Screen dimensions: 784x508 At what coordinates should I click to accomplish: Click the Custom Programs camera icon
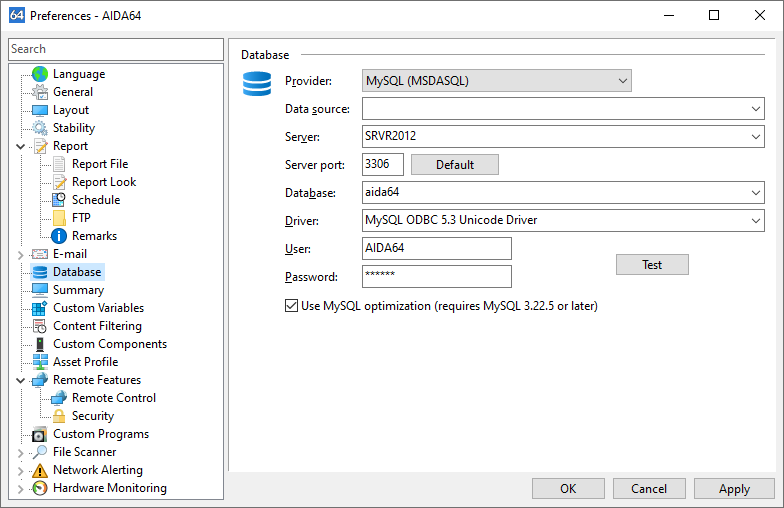(x=40, y=434)
